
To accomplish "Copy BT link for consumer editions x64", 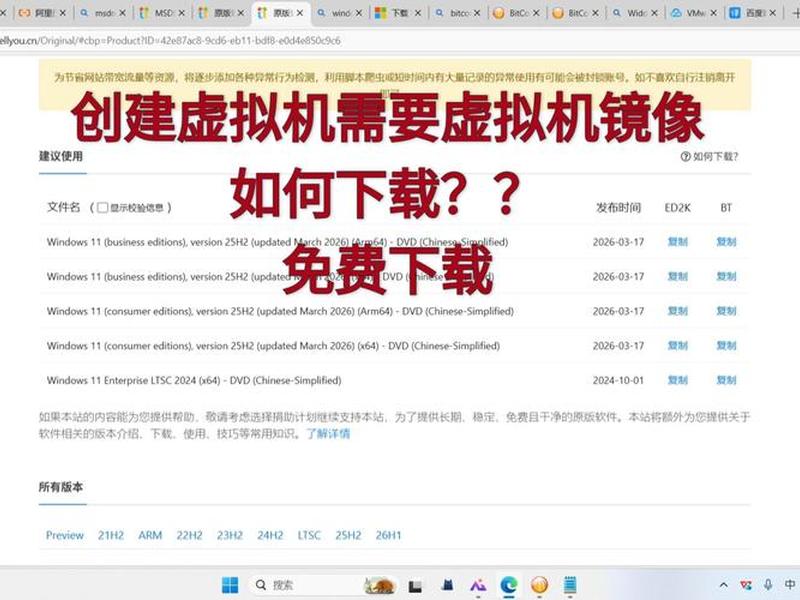I will click(726, 346).
